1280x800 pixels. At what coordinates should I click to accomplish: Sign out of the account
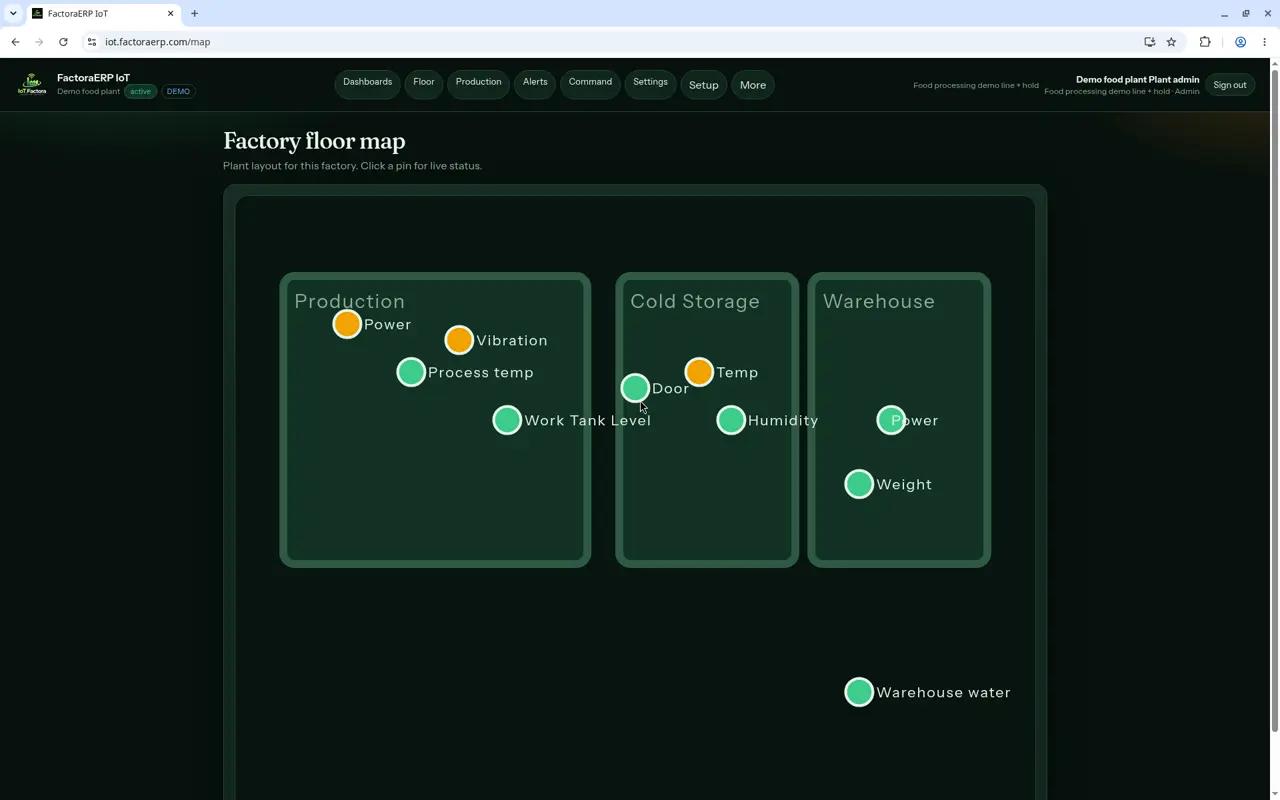pyautogui.click(x=1230, y=85)
